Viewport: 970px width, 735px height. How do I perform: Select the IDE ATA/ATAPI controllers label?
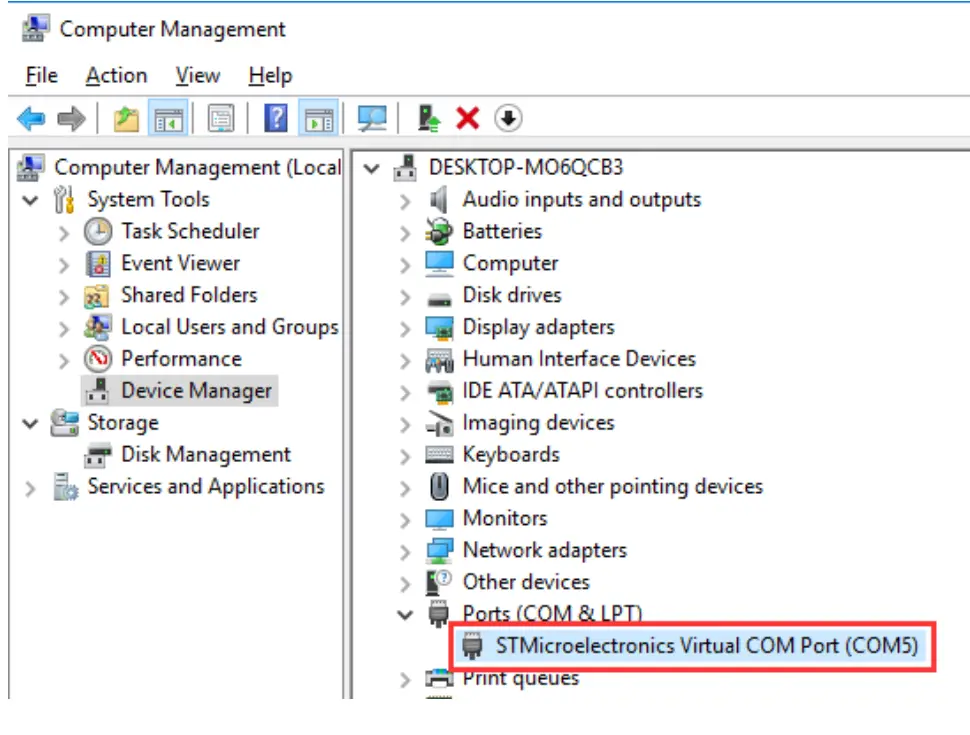pyautogui.click(x=583, y=390)
